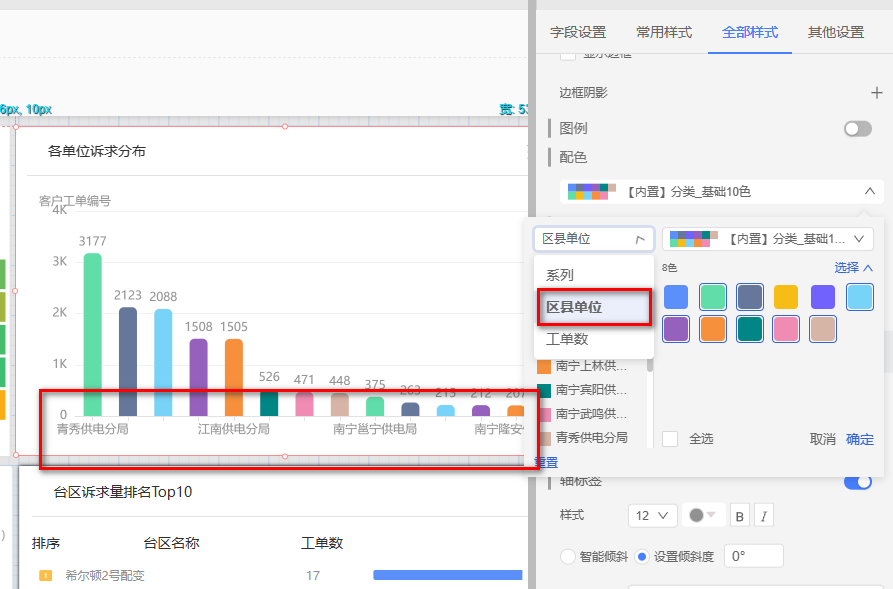Image resolution: width=893 pixels, height=589 pixels.
Task: Turn off the axis label switch
Action: pyautogui.click(x=857, y=482)
